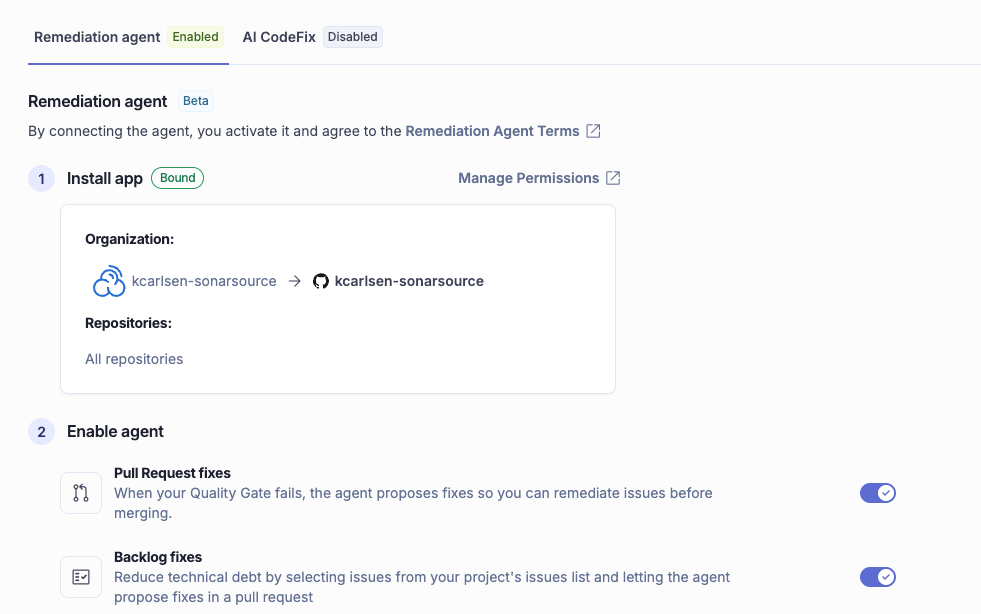
Task: Disable the Pull Request fixes toggle
Action: click(x=878, y=493)
